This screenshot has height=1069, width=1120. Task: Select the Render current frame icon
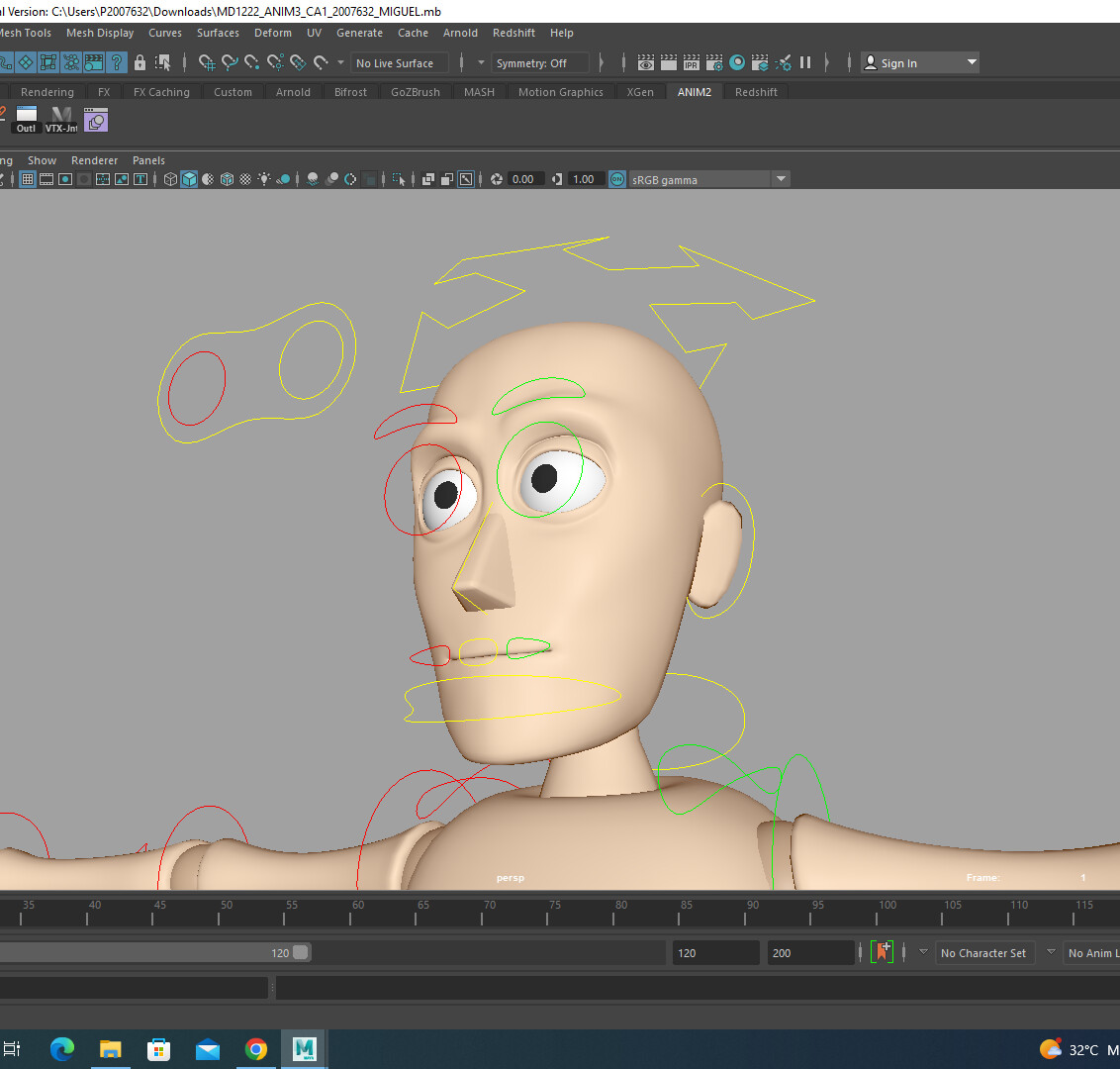[x=669, y=62]
